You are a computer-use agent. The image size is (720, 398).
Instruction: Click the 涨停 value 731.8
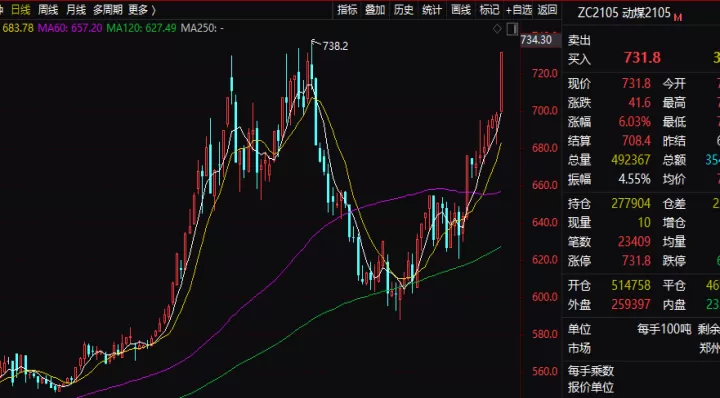coord(636,261)
